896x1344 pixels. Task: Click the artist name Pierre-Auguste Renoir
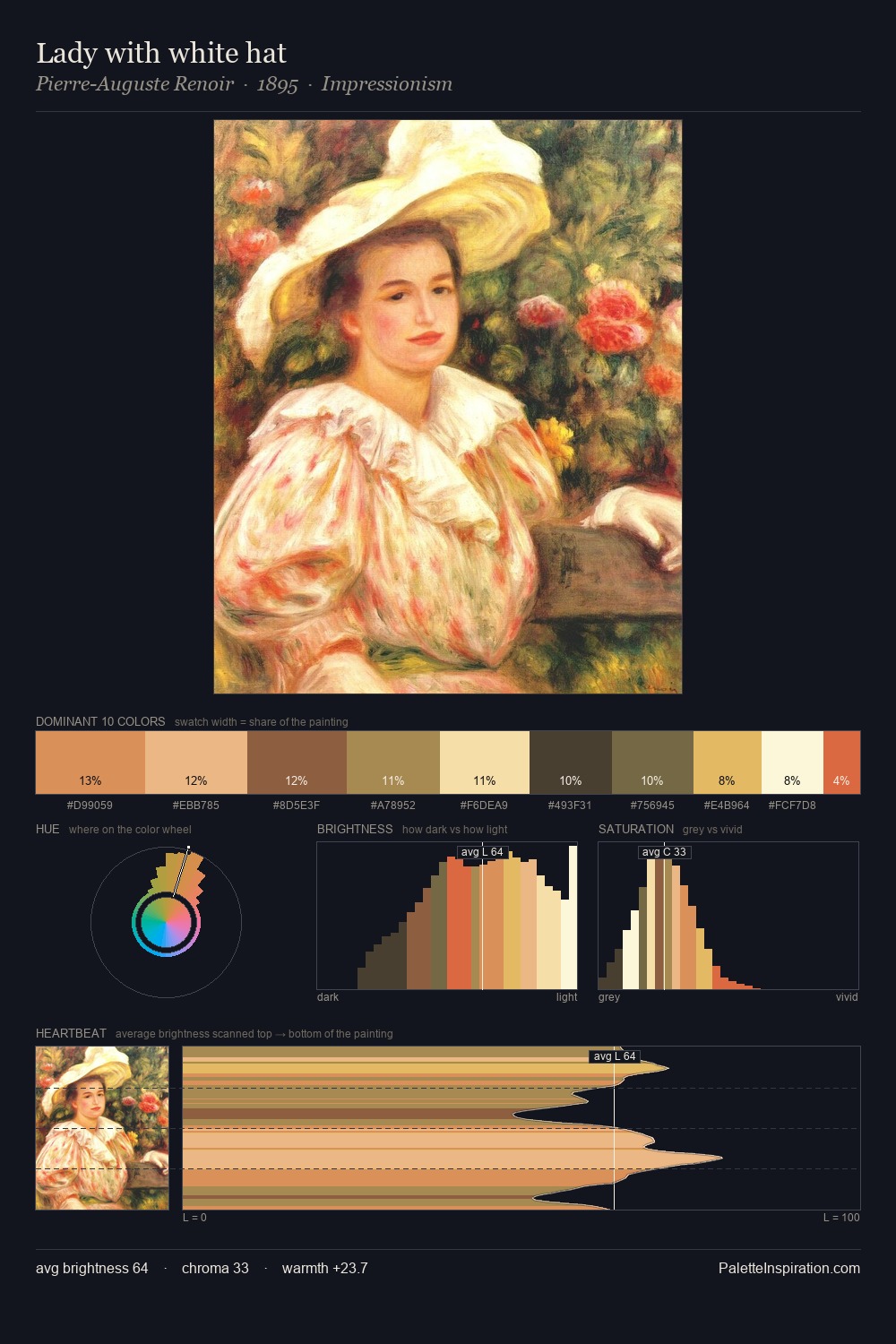(x=134, y=84)
